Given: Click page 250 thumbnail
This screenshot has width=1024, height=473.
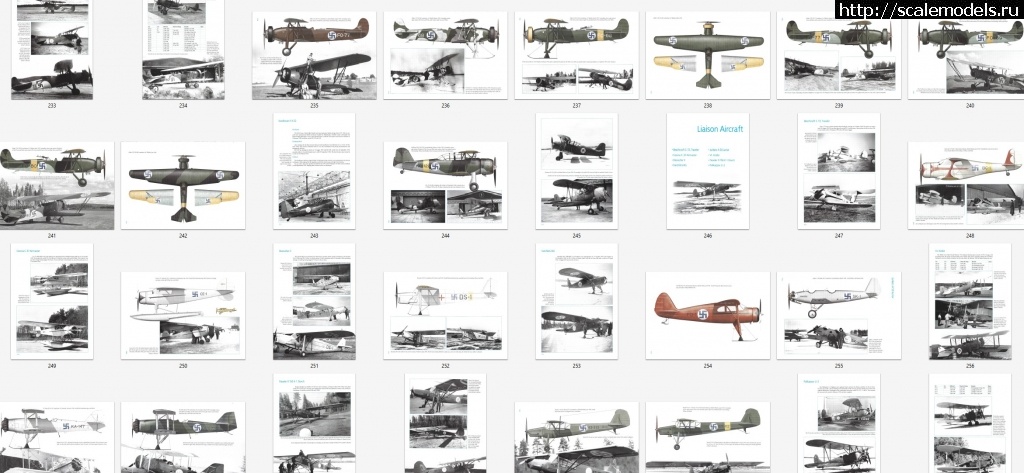Looking at the screenshot, I should [x=183, y=315].
